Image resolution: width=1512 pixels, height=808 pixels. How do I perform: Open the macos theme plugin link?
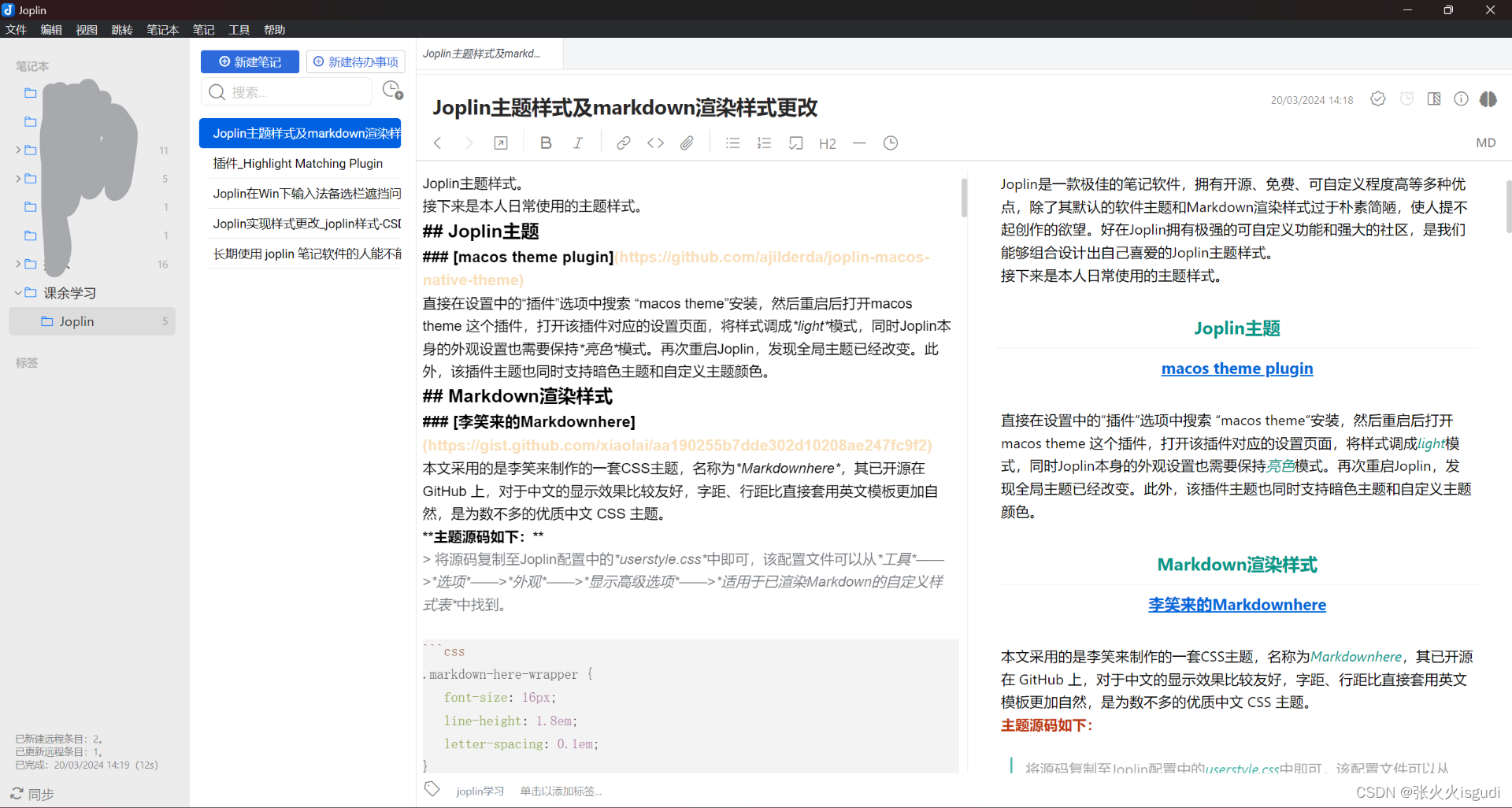tap(1236, 368)
